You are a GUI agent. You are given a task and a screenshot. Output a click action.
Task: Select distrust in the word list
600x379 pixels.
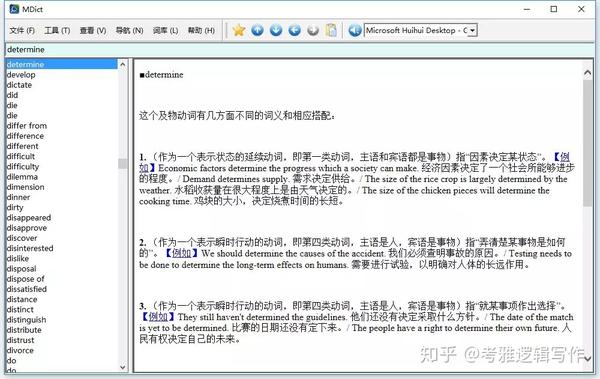tap(20, 340)
